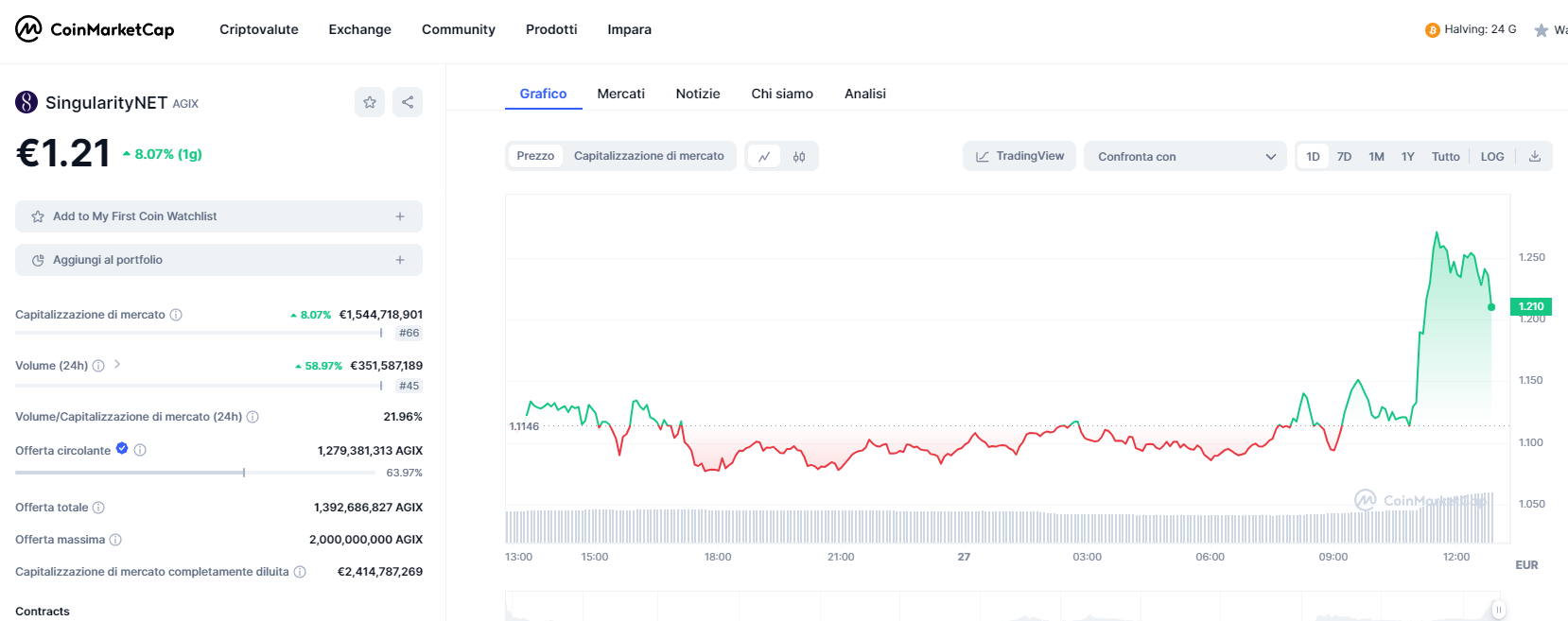Click info icon next to Offerta massima
This screenshot has width=1568, height=621.
click(115, 540)
